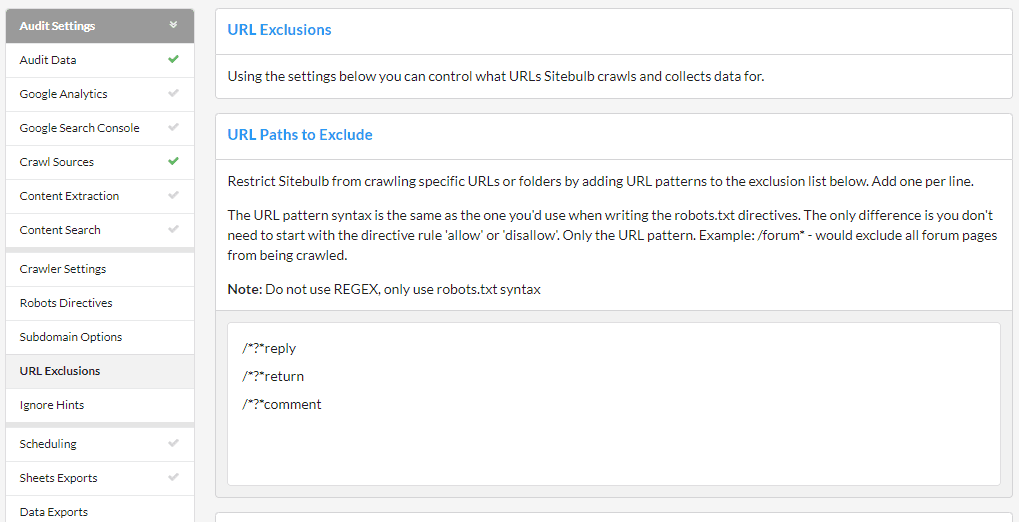
Task: Click the Content Extraction checkmark icon
Action: (174, 196)
